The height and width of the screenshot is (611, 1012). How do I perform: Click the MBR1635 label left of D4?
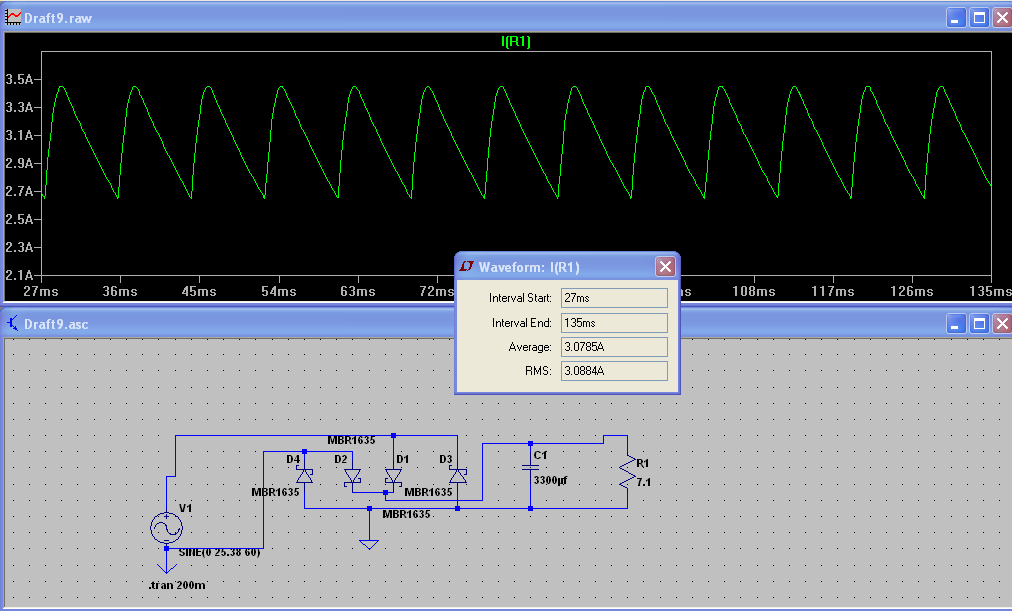point(276,492)
